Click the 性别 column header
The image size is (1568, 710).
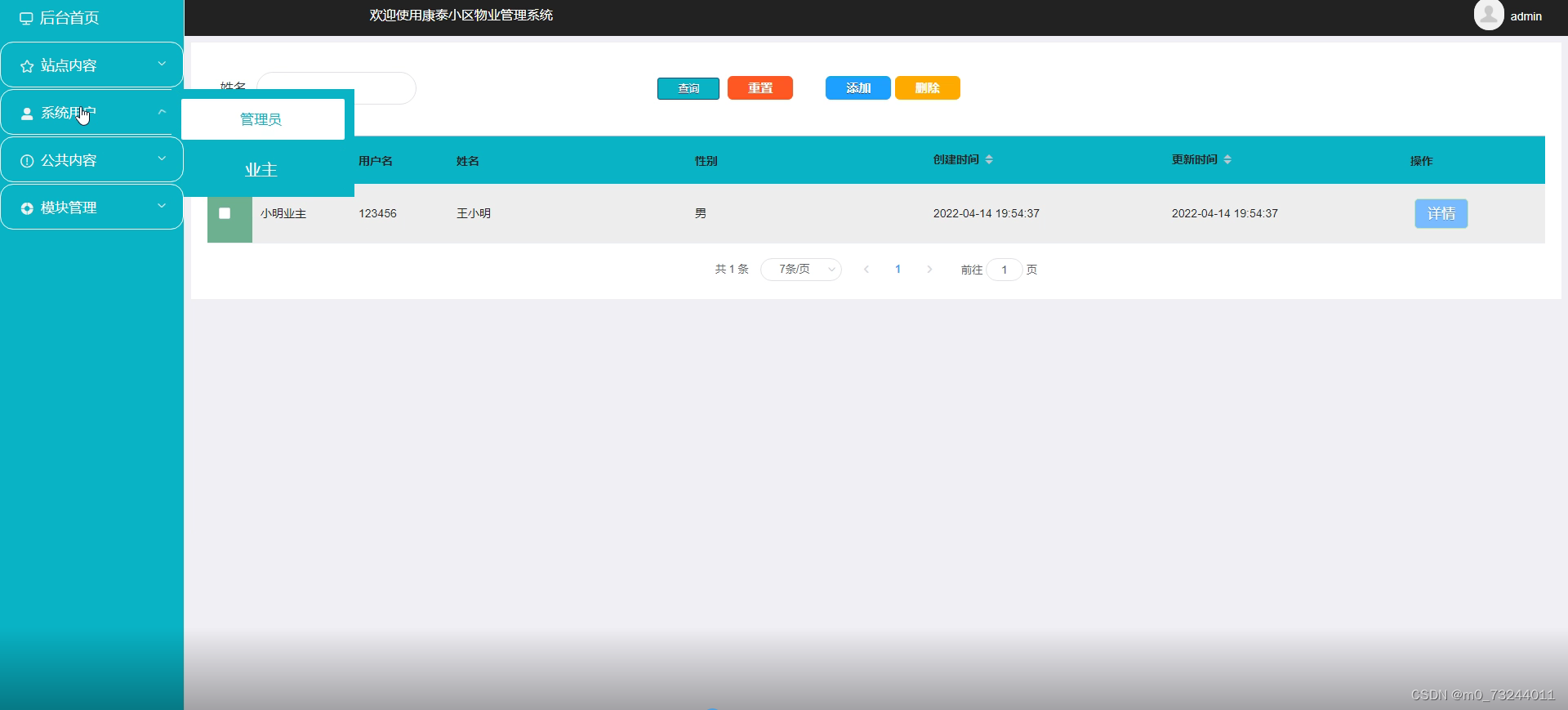pyautogui.click(x=706, y=161)
